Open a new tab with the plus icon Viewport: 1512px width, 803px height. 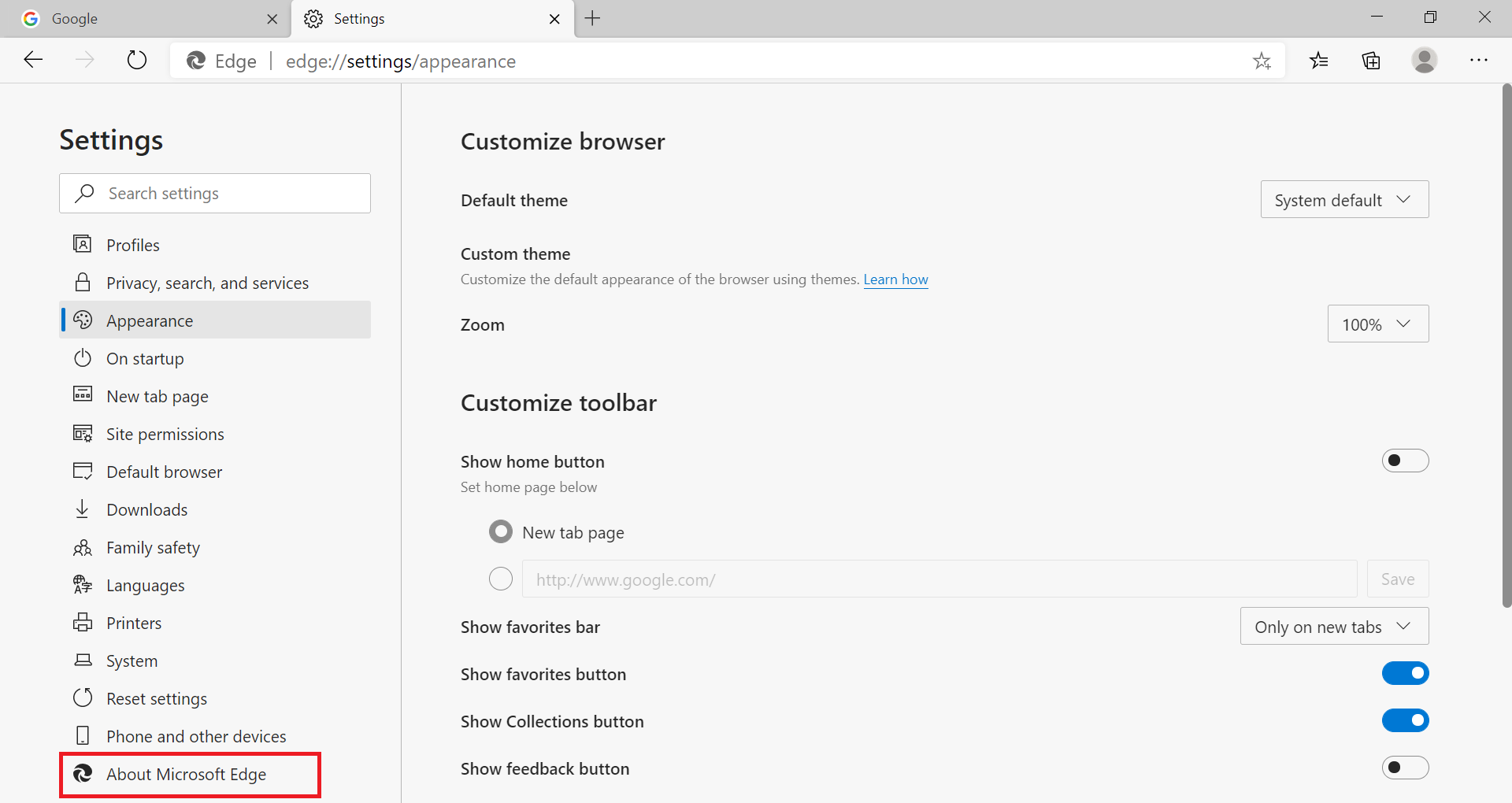593,18
